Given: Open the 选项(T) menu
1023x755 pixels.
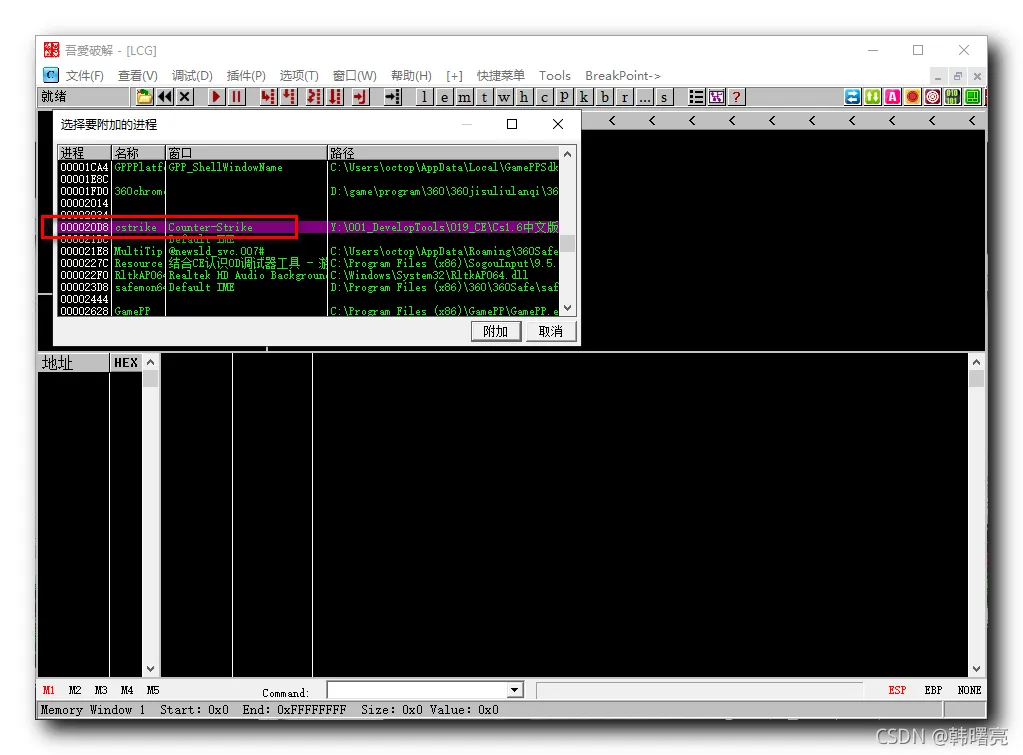Looking at the screenshot, I should 299,76.
